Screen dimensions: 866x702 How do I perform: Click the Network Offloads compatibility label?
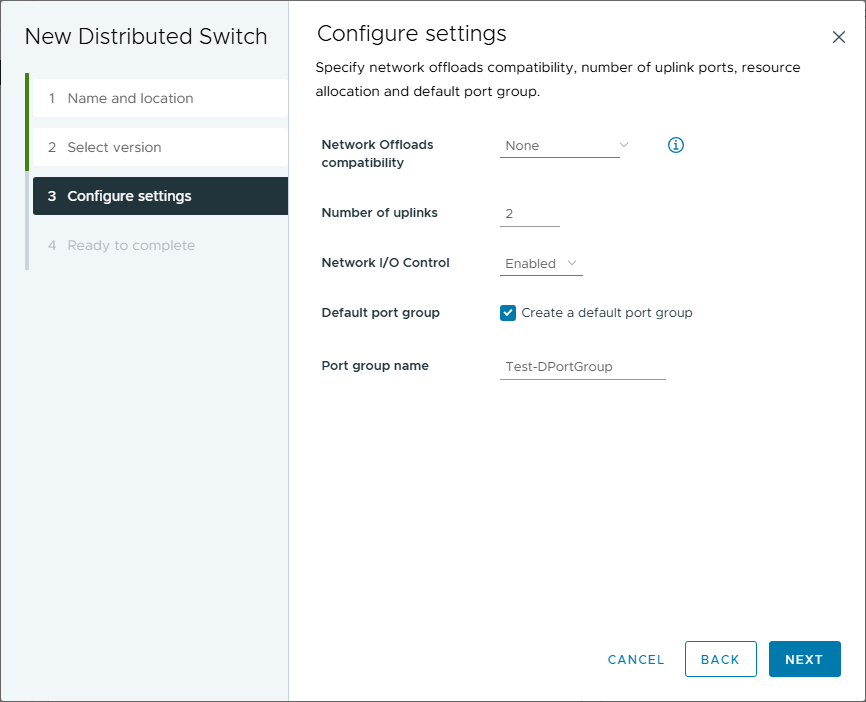[x=377, y=153]
